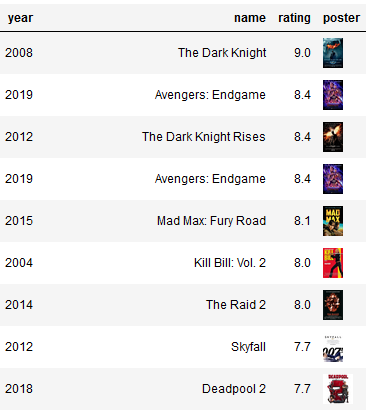Select The Dark Knight movie title

[x=222, y=53]
